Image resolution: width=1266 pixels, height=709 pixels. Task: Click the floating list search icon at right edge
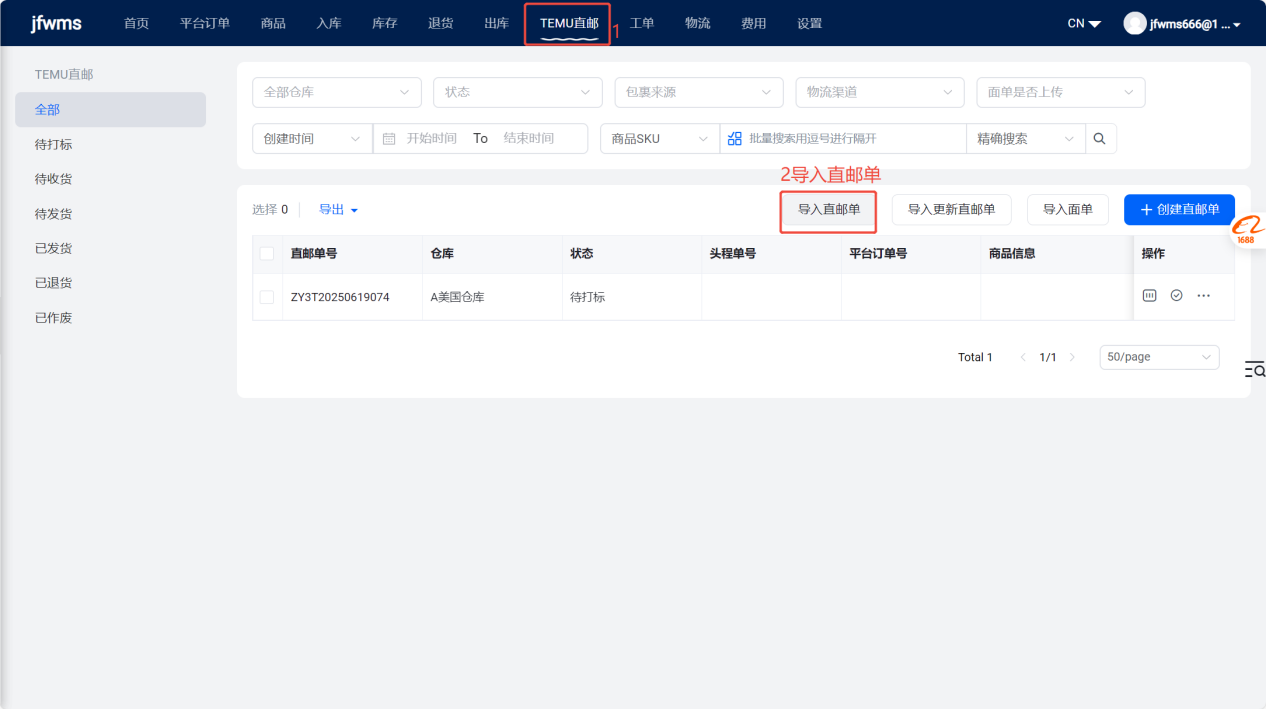click(1255, 370)
